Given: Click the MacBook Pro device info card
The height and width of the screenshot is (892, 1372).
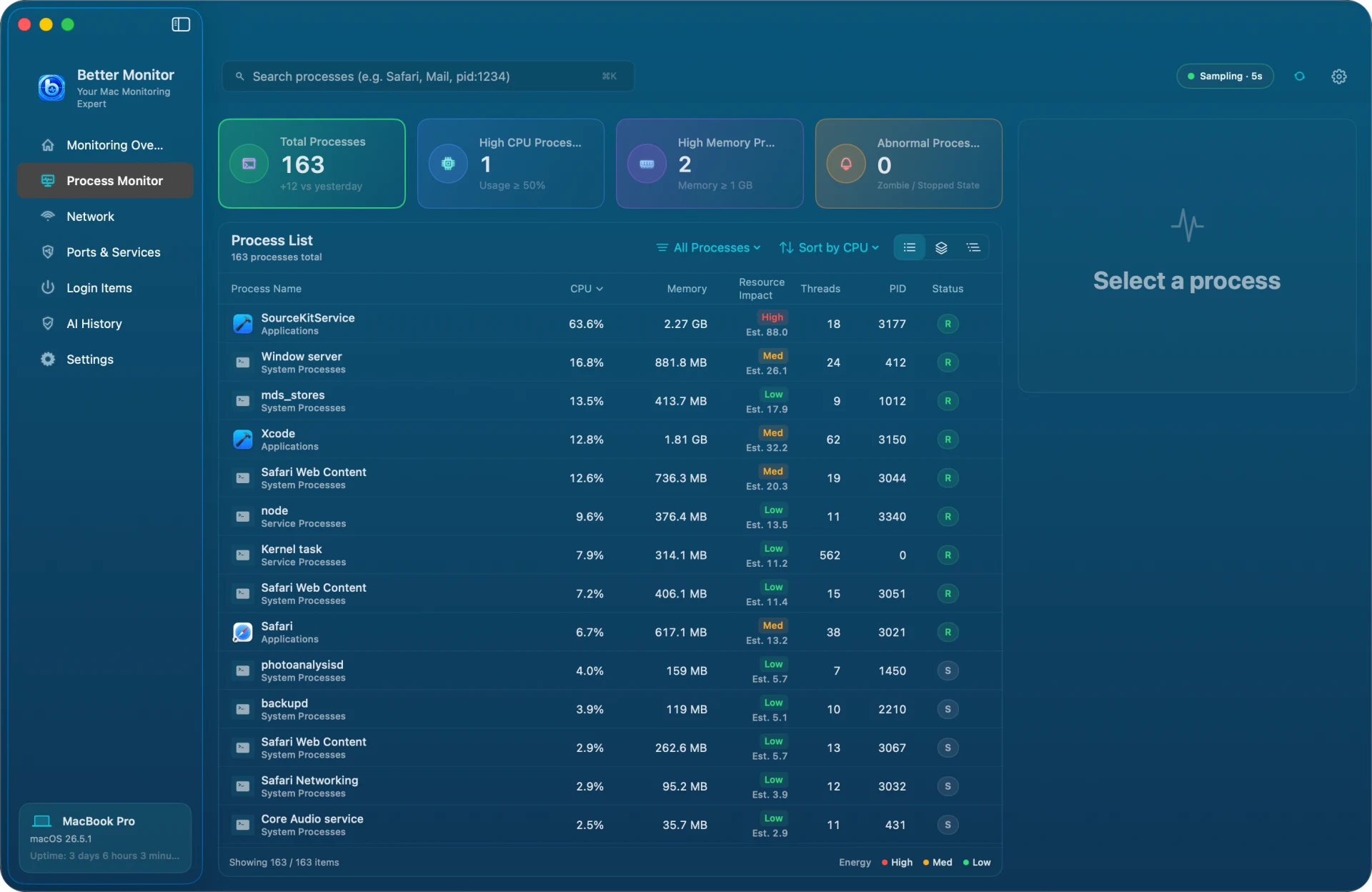Looking at the screenshot, I should (x=105, y=838).
